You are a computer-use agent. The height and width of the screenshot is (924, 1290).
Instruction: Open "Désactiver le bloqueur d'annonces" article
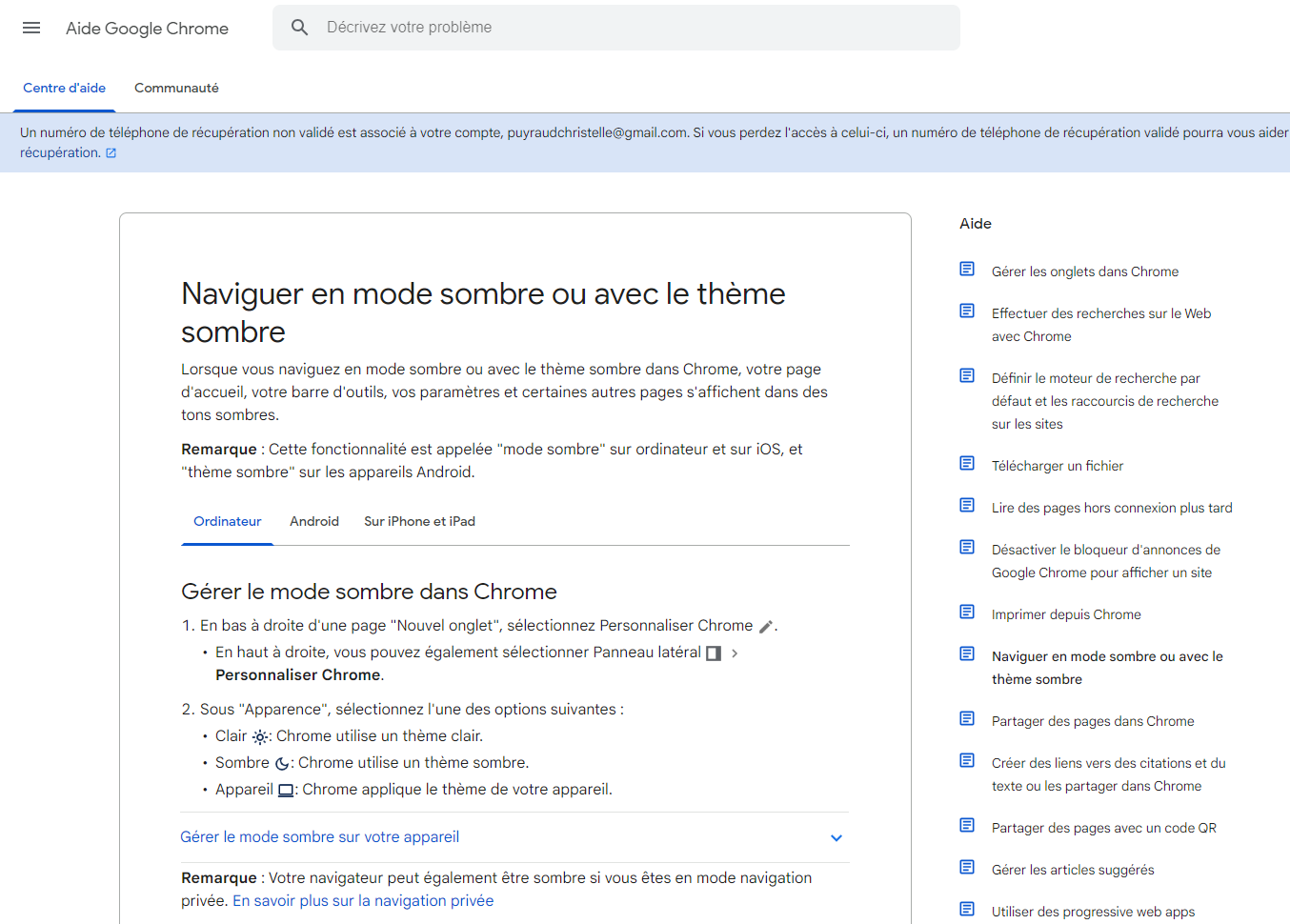tap(1106, 561)
